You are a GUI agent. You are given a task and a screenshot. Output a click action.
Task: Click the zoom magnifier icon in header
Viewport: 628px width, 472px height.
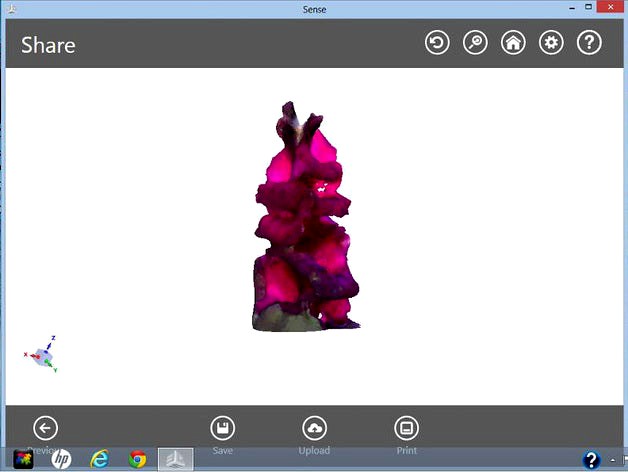[x=475, y=43]
